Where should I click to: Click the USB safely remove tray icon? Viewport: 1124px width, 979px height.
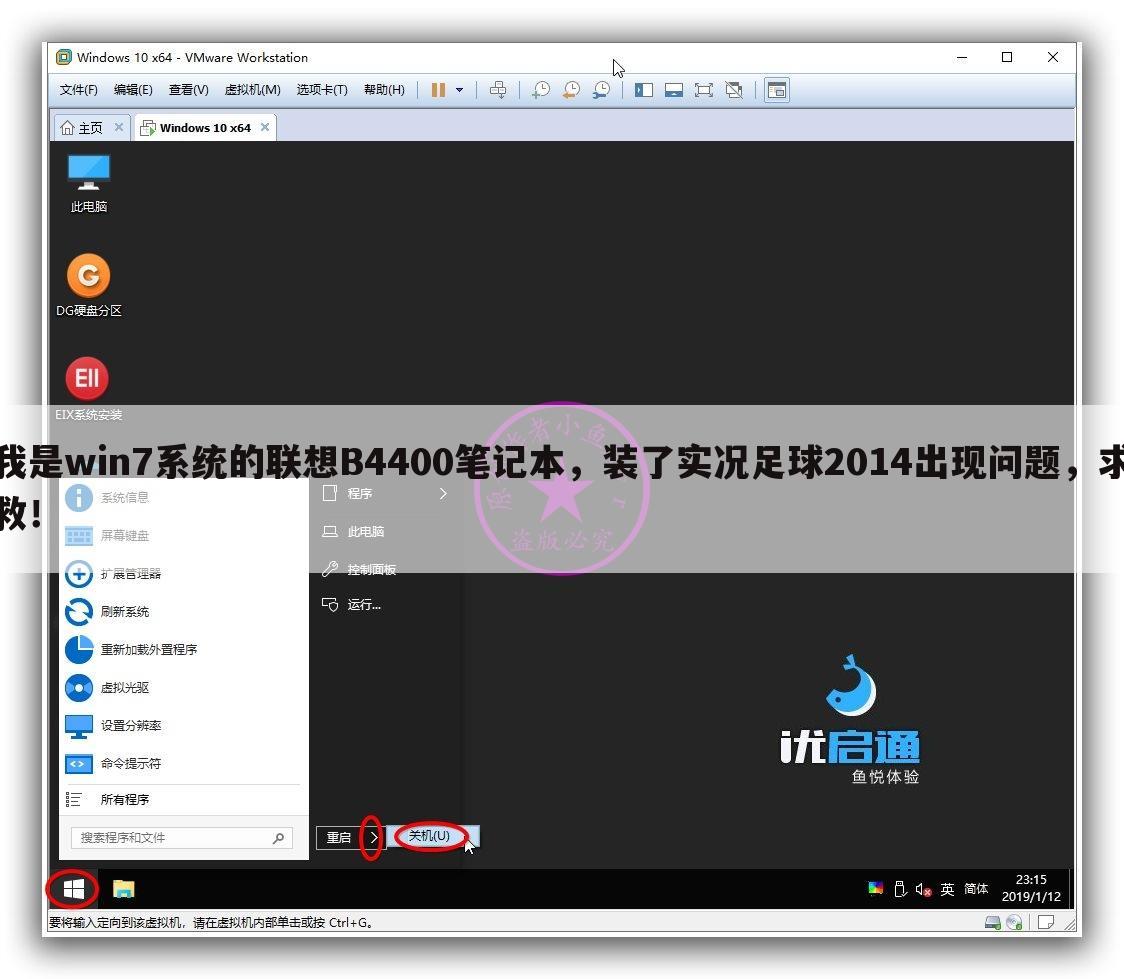click(x=900, y=889)
